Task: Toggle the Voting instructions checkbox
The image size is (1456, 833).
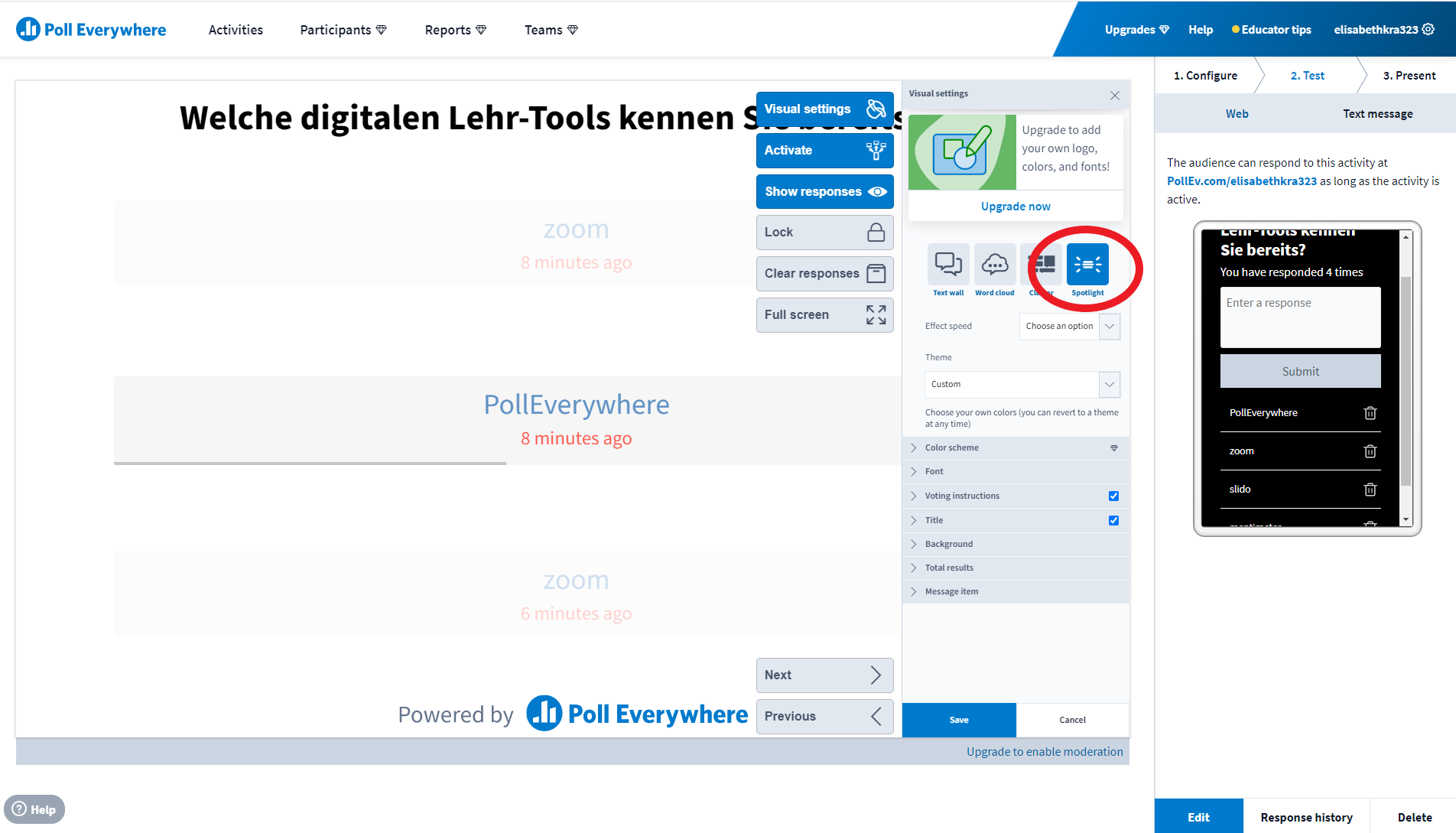Action: click(1113, 496)
